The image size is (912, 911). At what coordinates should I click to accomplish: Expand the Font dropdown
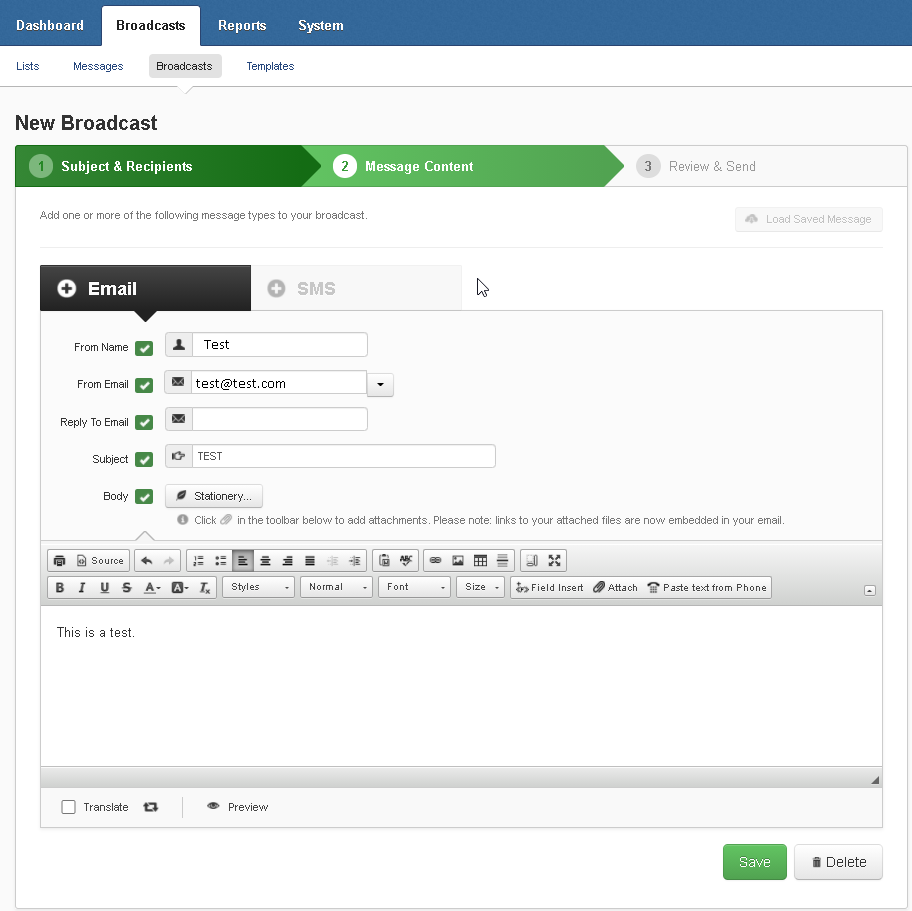click(x=415, y=588)
